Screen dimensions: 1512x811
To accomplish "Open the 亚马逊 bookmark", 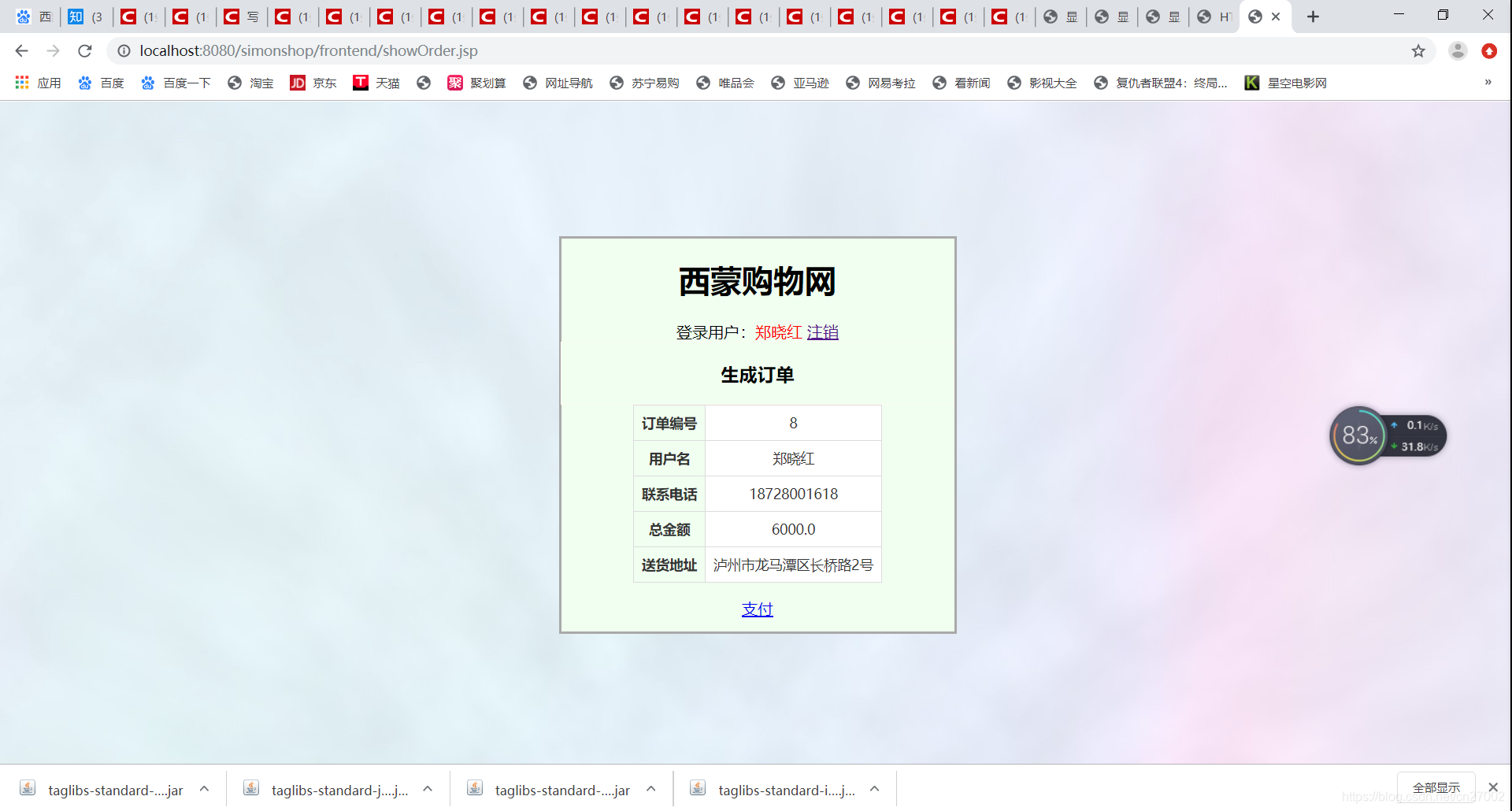I will [x=800, y=83].
